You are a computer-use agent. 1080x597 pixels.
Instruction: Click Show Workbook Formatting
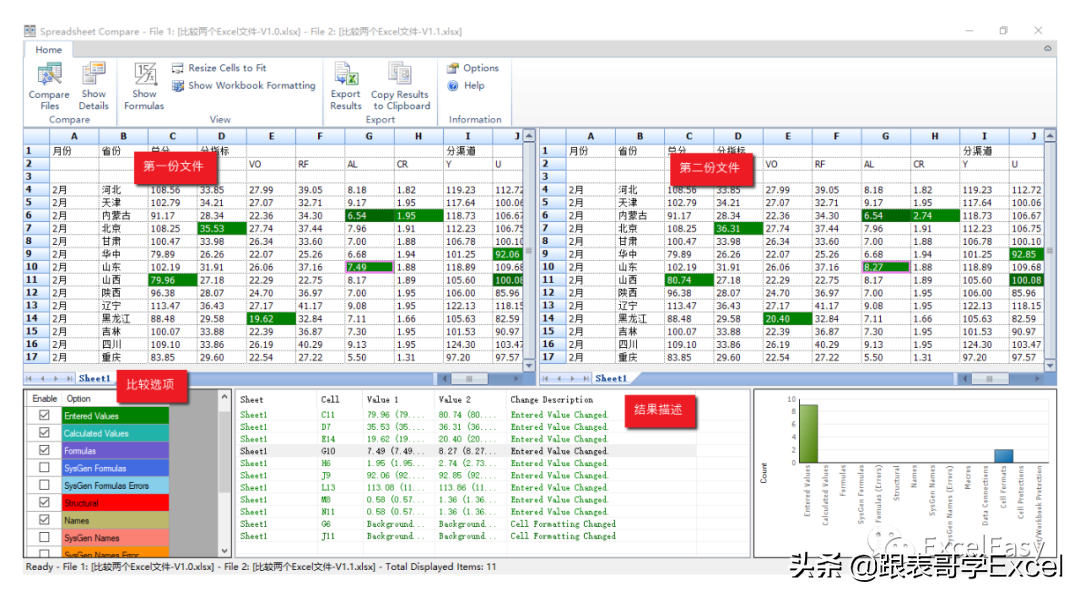(244, 85)
